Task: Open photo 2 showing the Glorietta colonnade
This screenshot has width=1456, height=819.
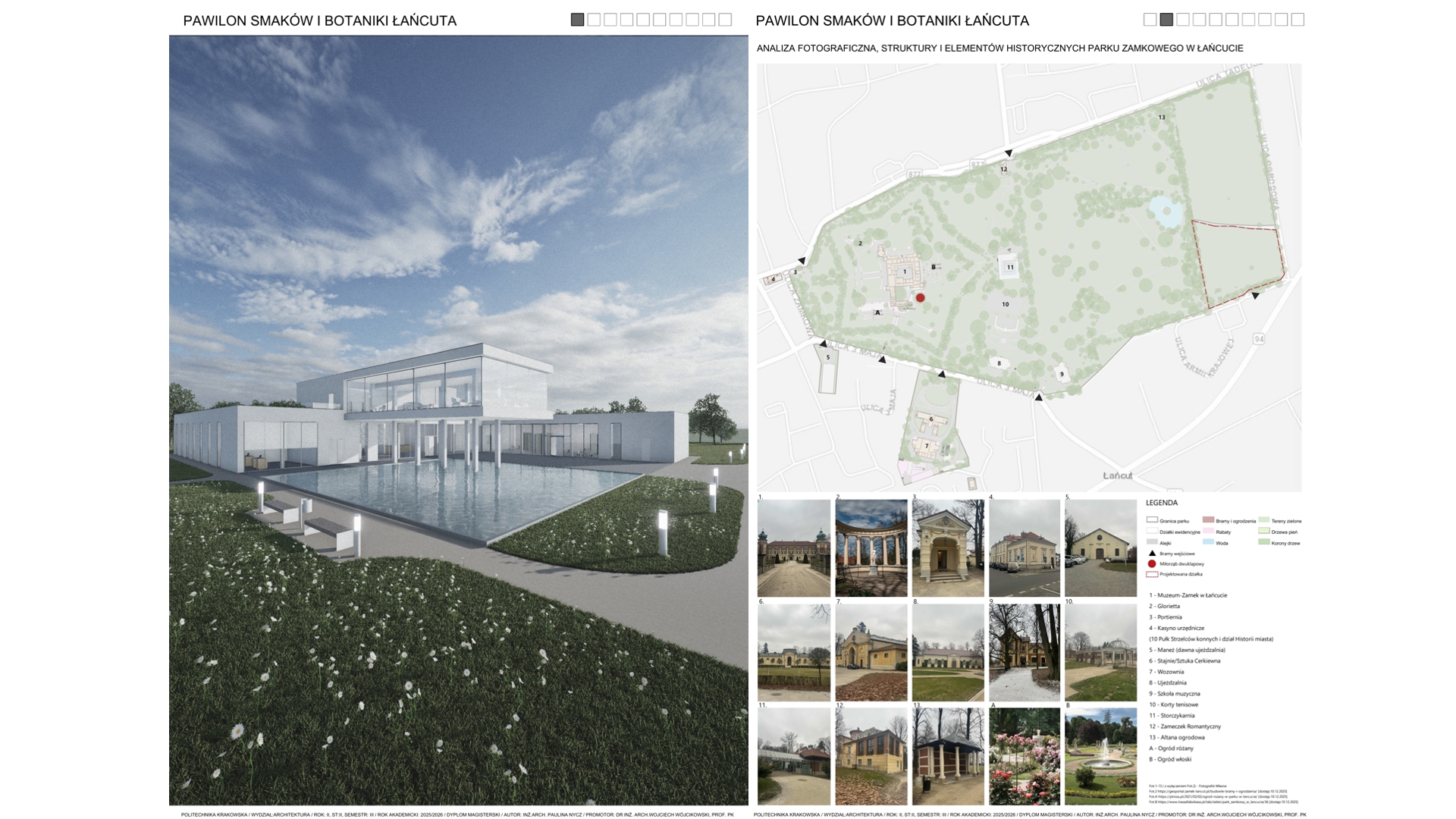Action: 871,548
